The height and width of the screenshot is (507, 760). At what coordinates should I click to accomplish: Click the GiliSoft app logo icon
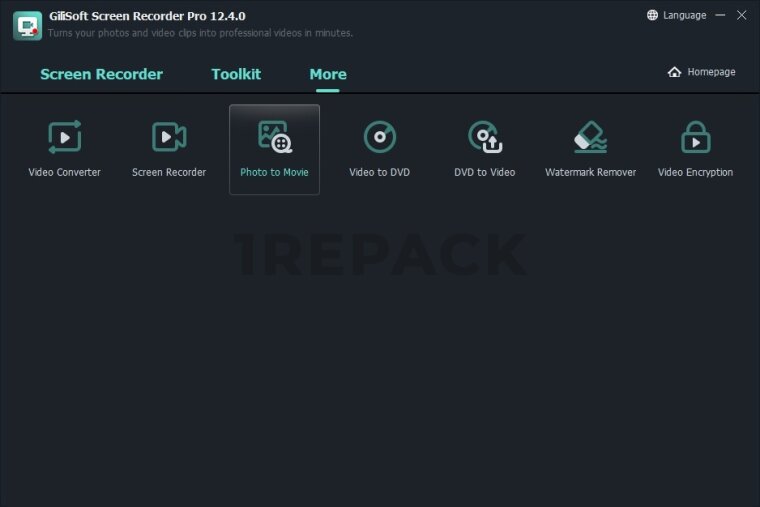(27, 25)
